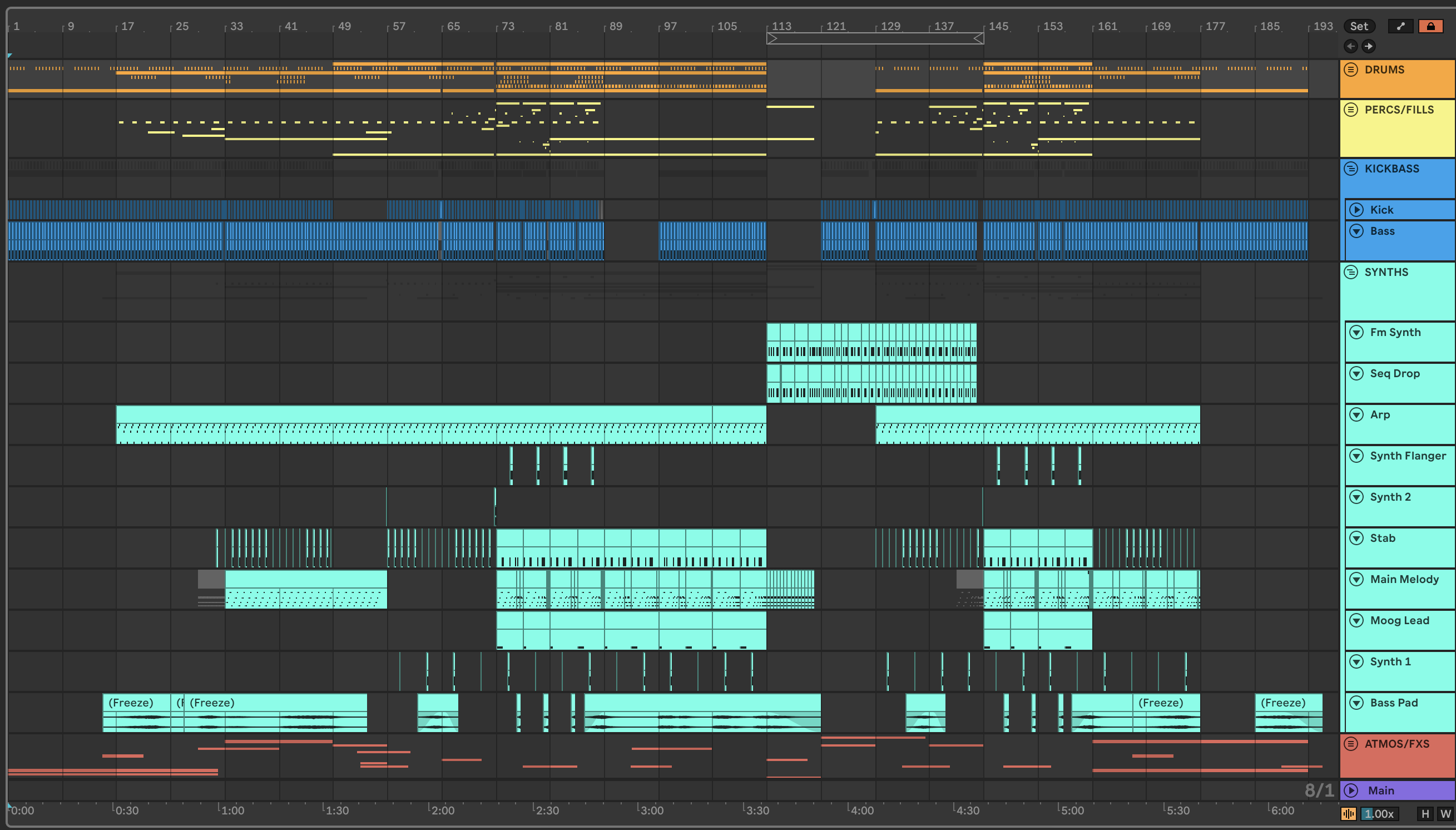Viewport: 1456px width, 830px height.
Task: Select the Synth Flanger track name
Action: click(x=1408, y=456)
